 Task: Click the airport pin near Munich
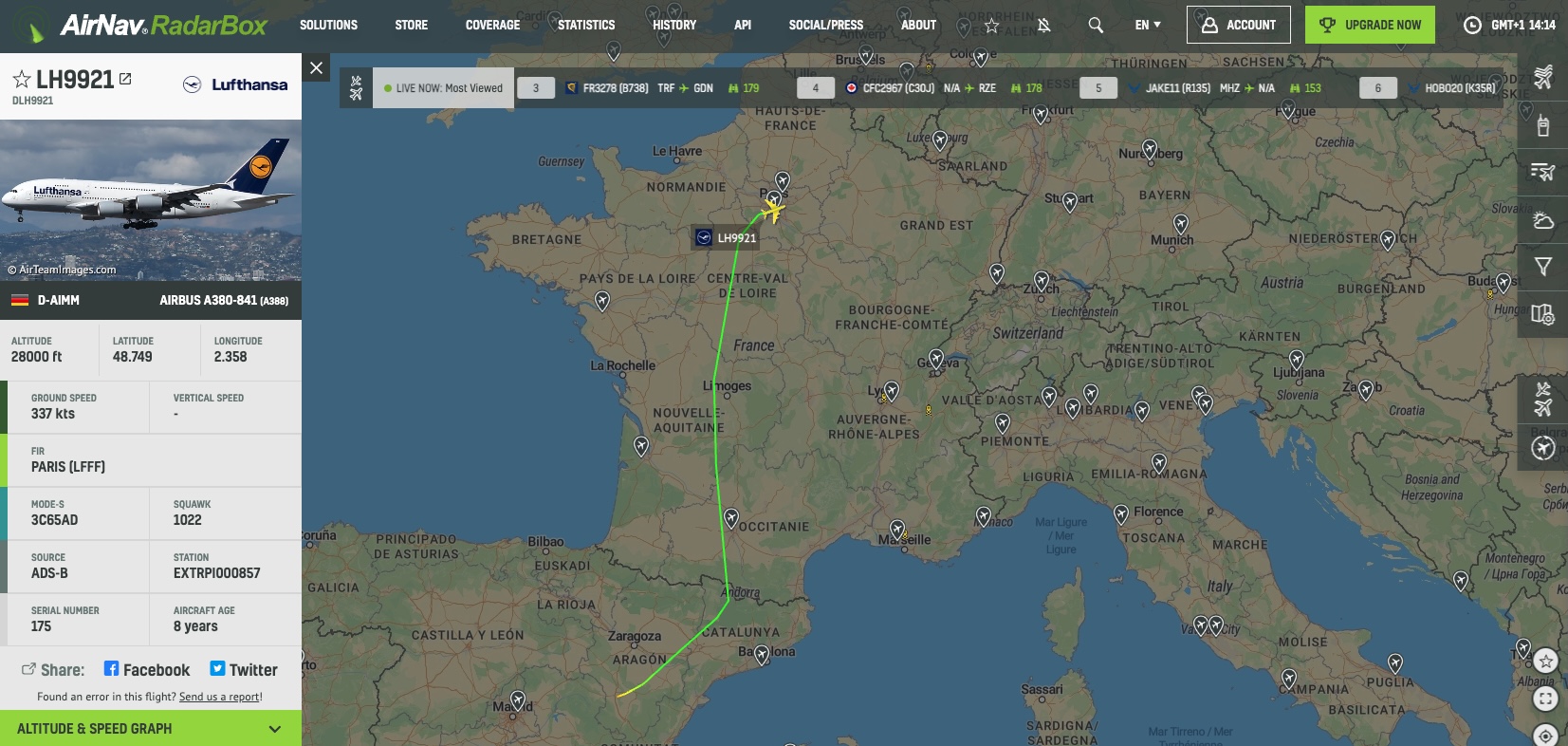point(1181,224)
